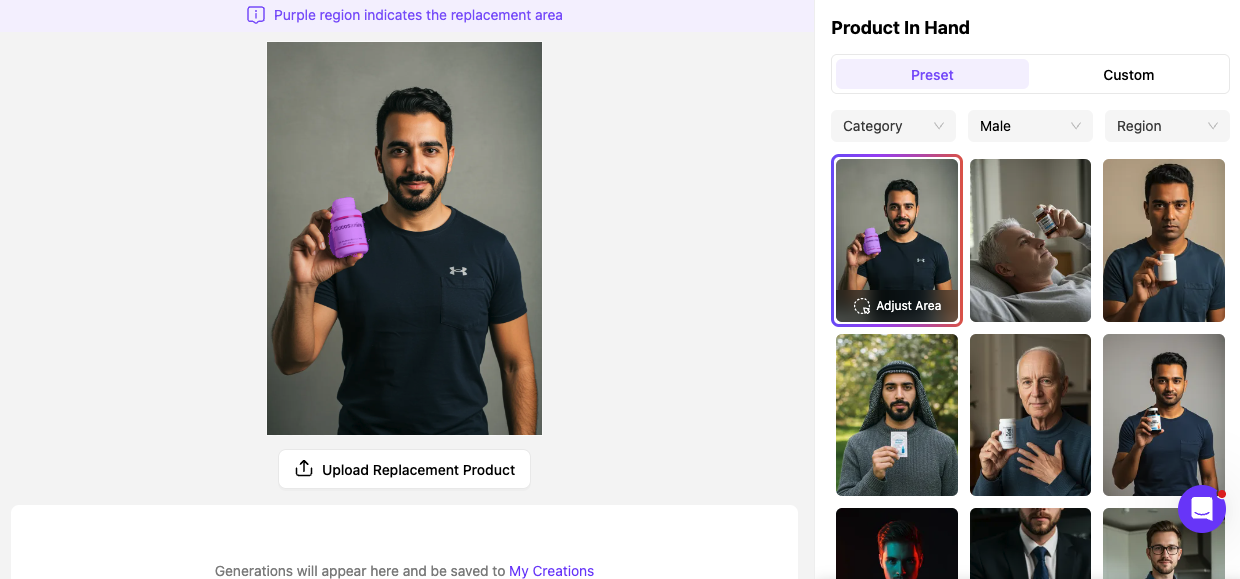Switch to the Custom tab

tap(1128, 75)
